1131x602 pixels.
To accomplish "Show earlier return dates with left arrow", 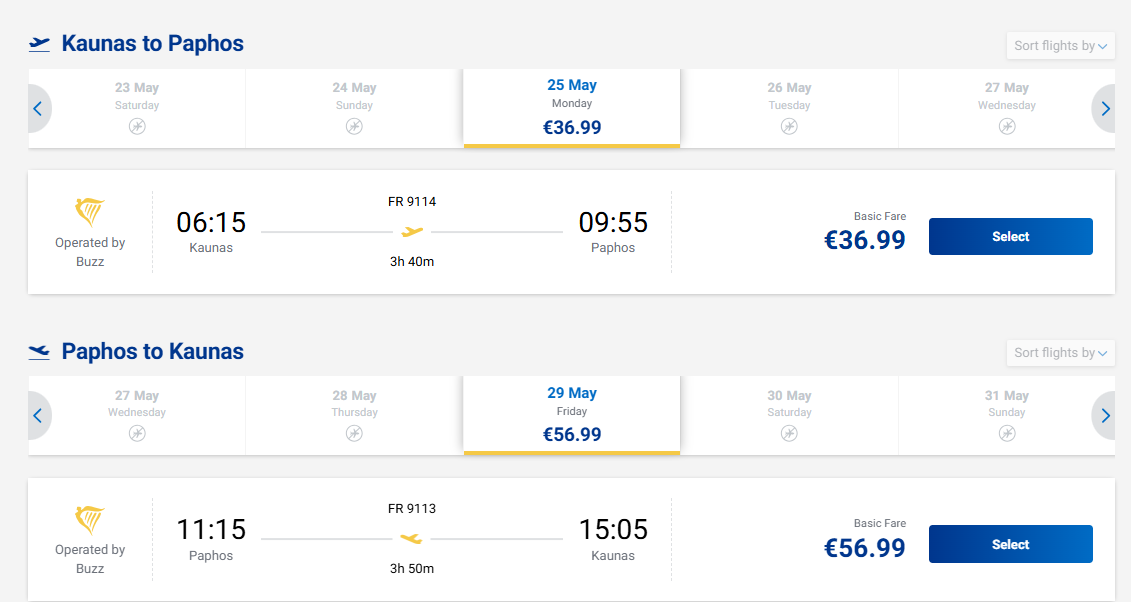I will click(x=38, y=416).
